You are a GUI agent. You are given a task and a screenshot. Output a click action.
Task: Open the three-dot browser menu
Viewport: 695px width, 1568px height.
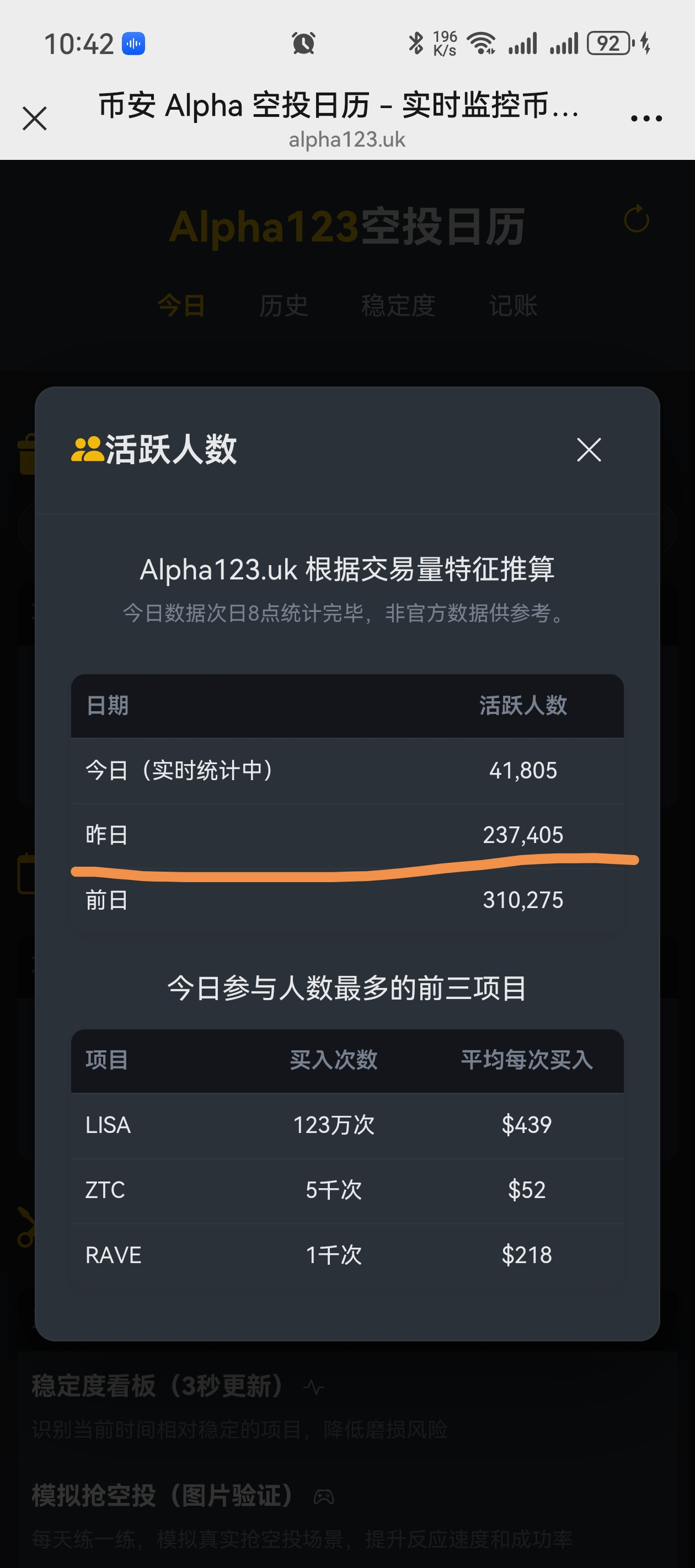point(646,118)
